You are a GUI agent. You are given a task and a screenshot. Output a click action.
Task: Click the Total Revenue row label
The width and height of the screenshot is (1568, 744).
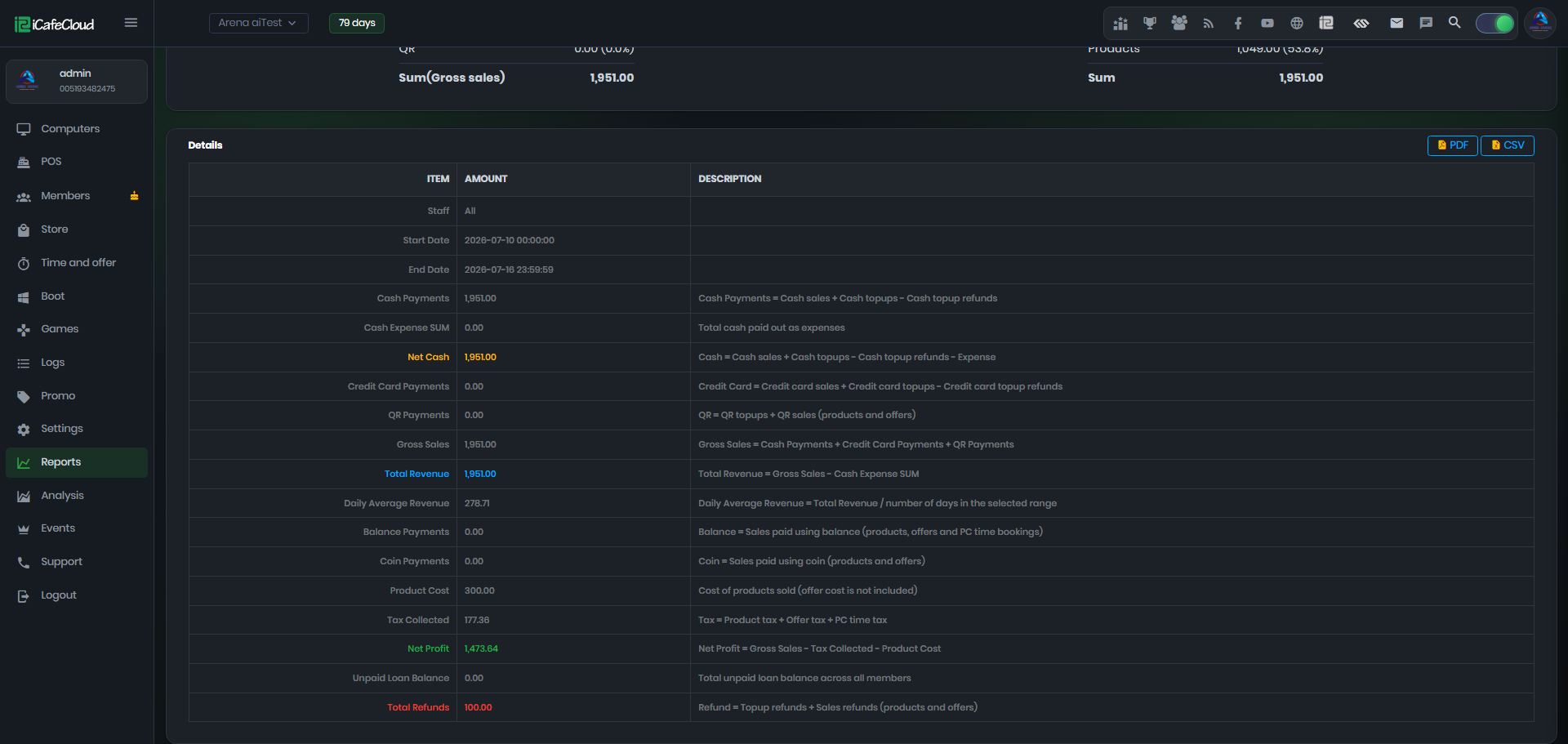[x=416, y=474]
